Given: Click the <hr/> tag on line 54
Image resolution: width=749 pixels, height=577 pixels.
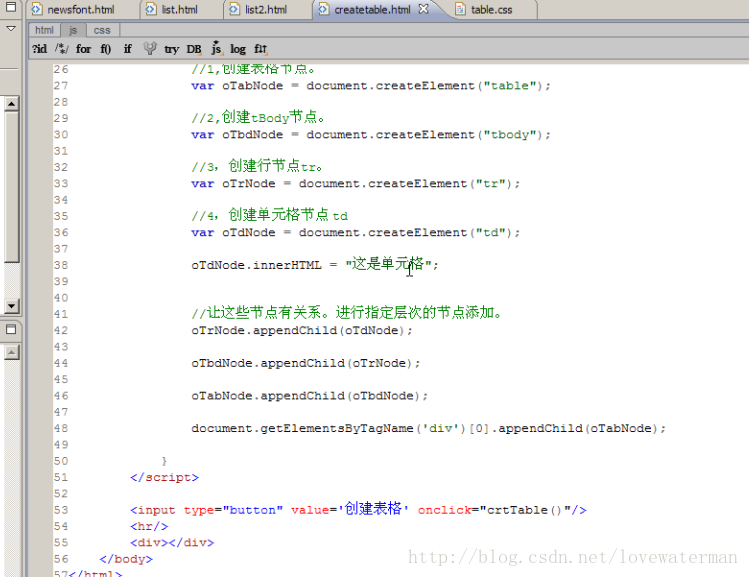Looking at the screenshot, I should click(149, 526).
